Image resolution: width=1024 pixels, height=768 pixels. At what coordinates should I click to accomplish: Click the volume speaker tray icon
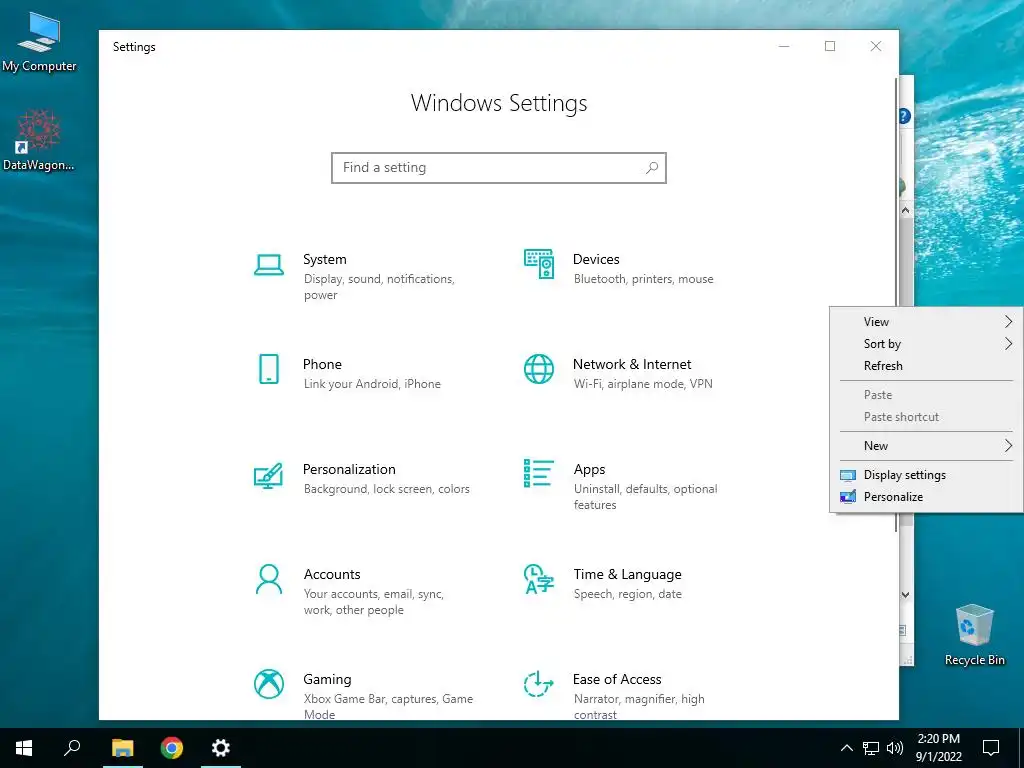[x=895, y=748]
